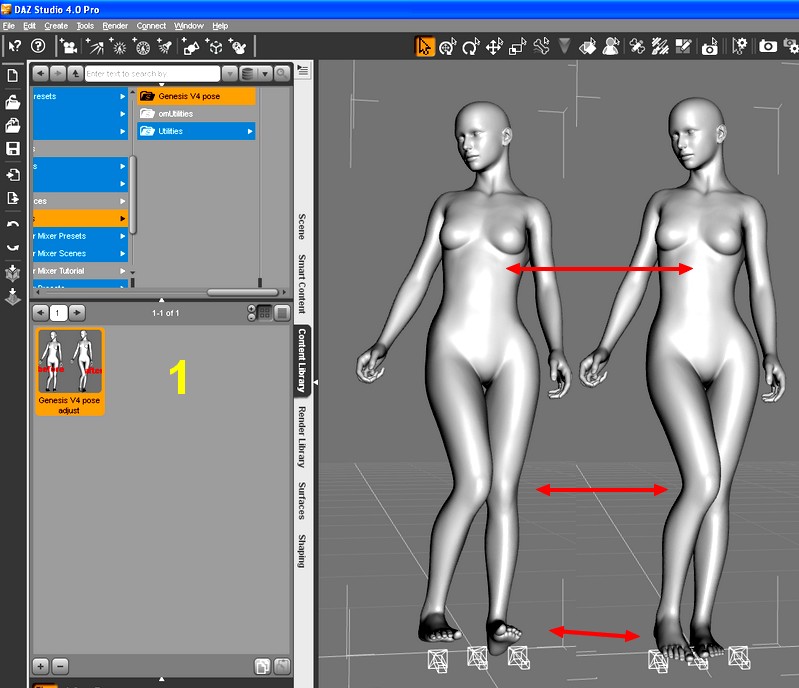Open the question mark help icon
The image size is (799, 688).
point(38,46)
